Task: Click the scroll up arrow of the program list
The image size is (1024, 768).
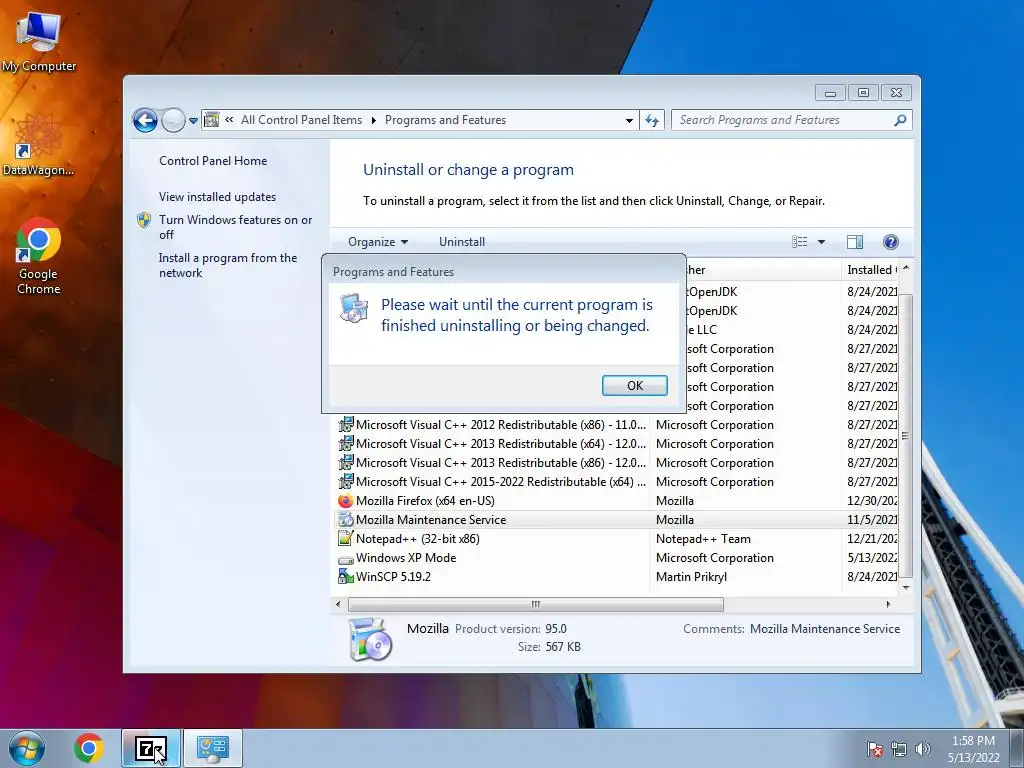Action: [906, 268]
